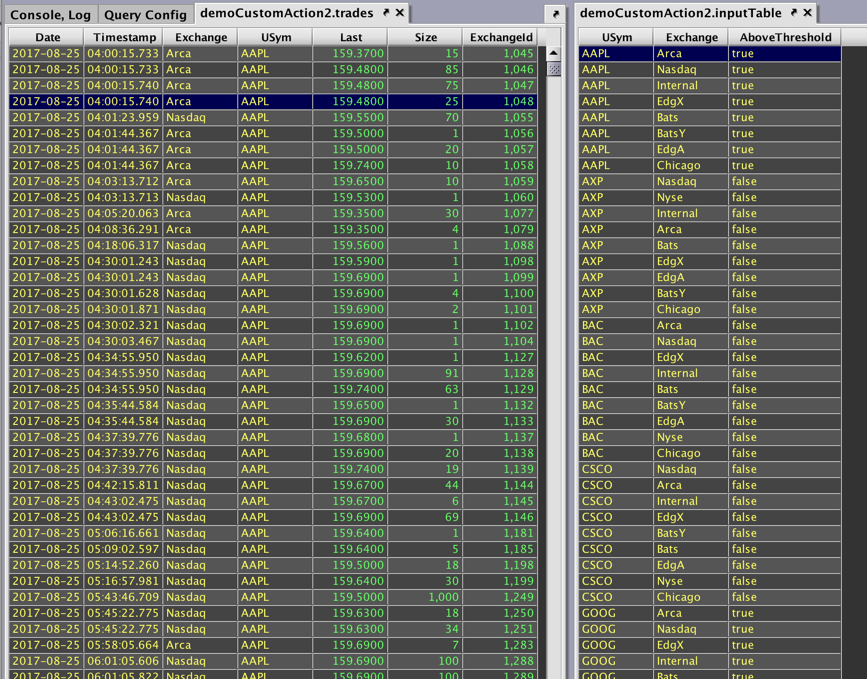867x679 pixels.
Task: Click the pin icon on the inputTable tab
Action: click(794, 13)
